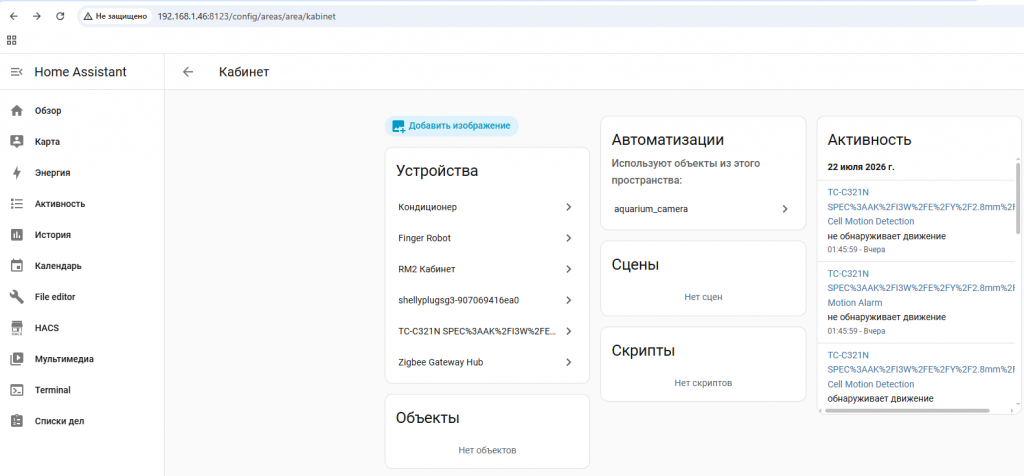Click the Не защищено security warning

coord(115,16)
